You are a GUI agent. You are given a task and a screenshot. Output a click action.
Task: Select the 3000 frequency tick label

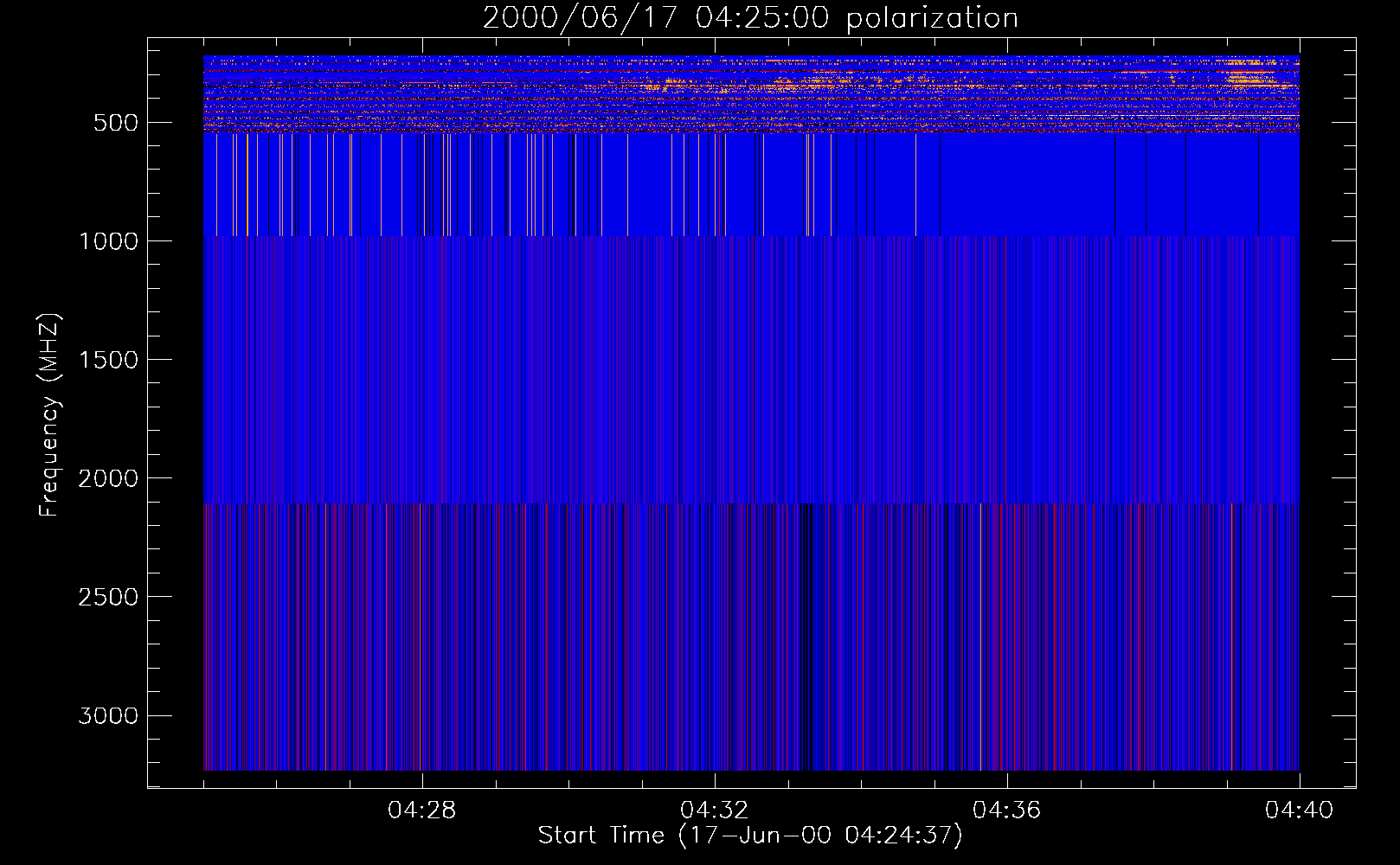tap(108, 716)
